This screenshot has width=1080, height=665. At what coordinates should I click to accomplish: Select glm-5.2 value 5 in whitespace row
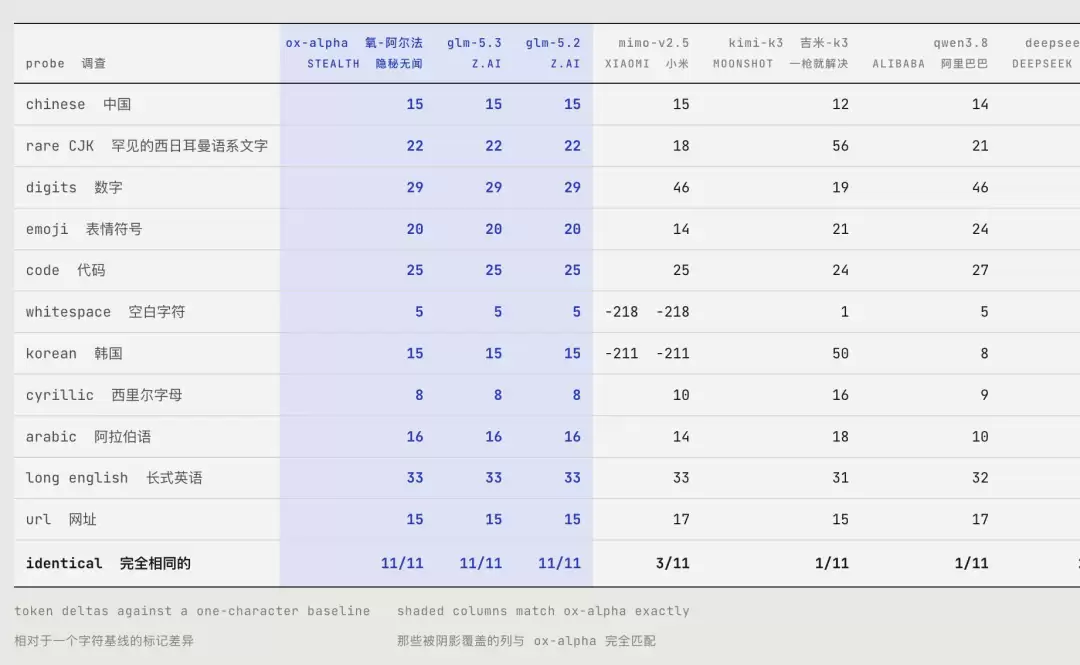(x=576, y=311)
